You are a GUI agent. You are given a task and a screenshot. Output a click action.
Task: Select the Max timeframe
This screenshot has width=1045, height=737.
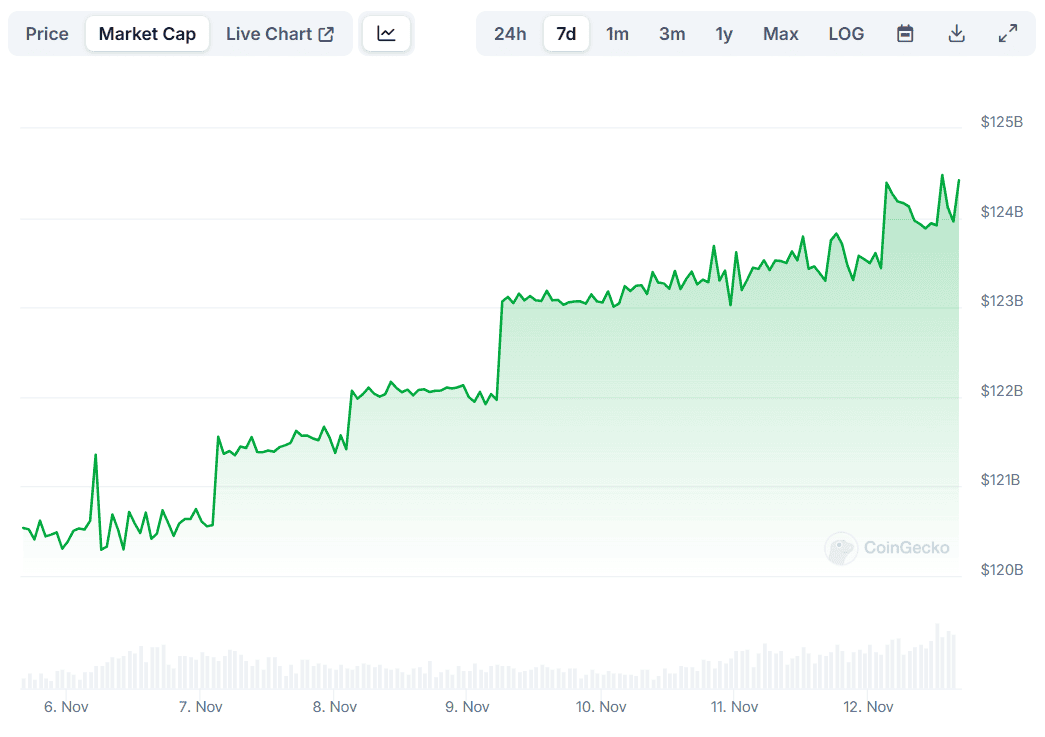pos(780,33)
